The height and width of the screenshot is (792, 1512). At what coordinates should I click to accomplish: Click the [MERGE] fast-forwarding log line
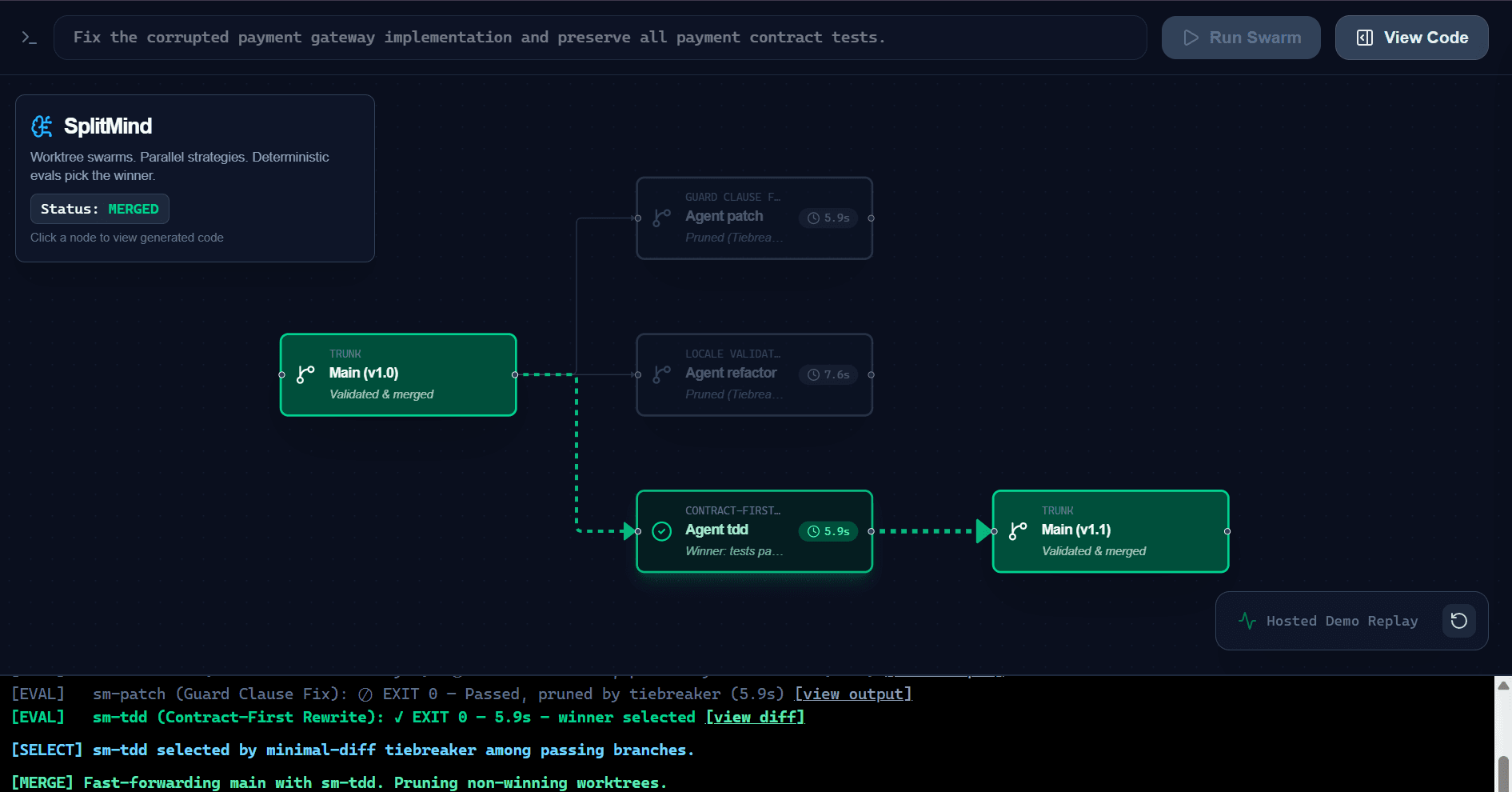[x=339, y=782]
